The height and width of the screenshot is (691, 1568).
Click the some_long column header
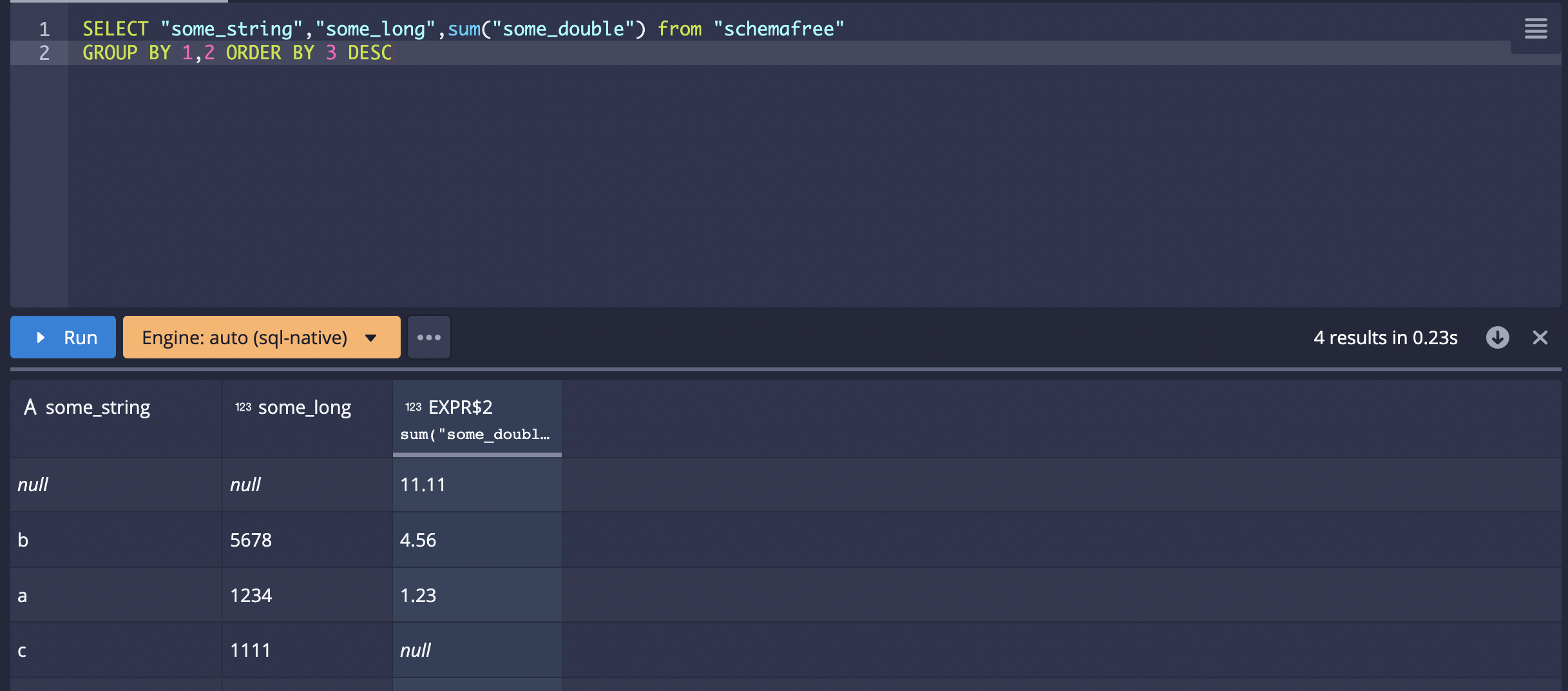point(307,418)
